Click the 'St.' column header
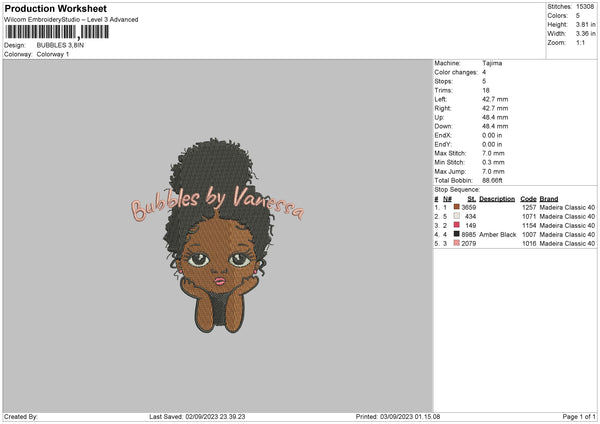600x424 pixels. point(471,199)
